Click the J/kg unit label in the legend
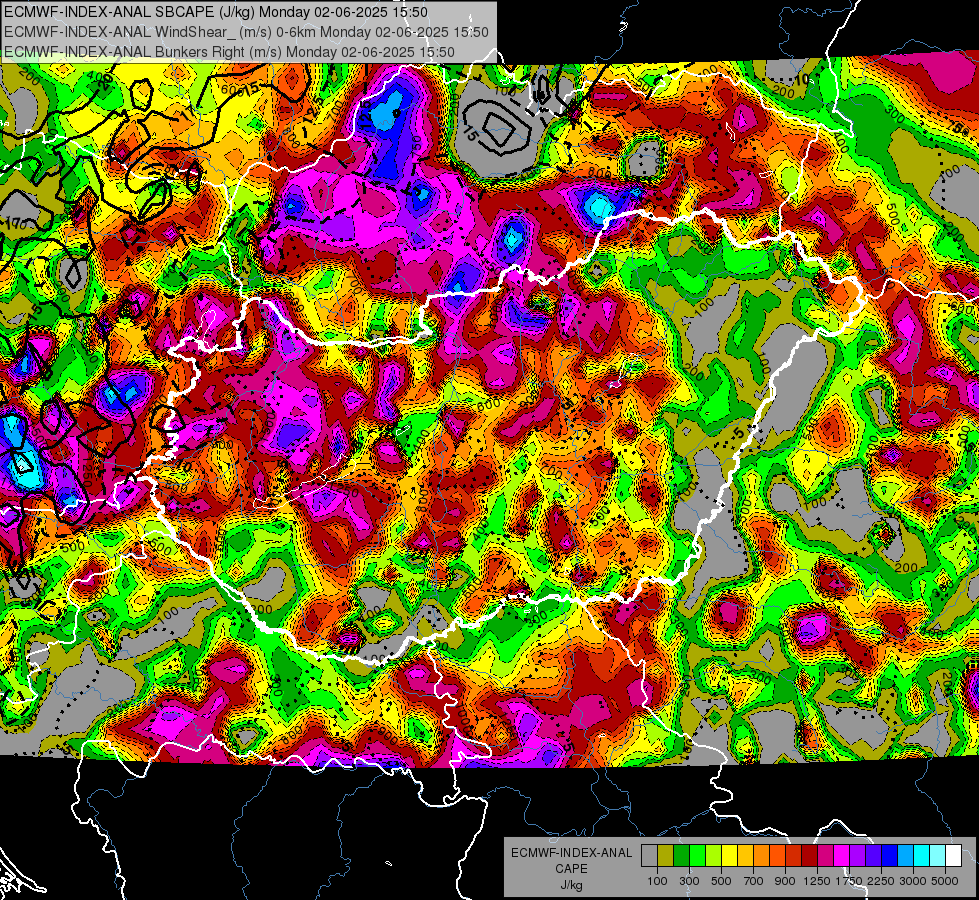The height and width of the screenshot is (900, 979). 571,886
